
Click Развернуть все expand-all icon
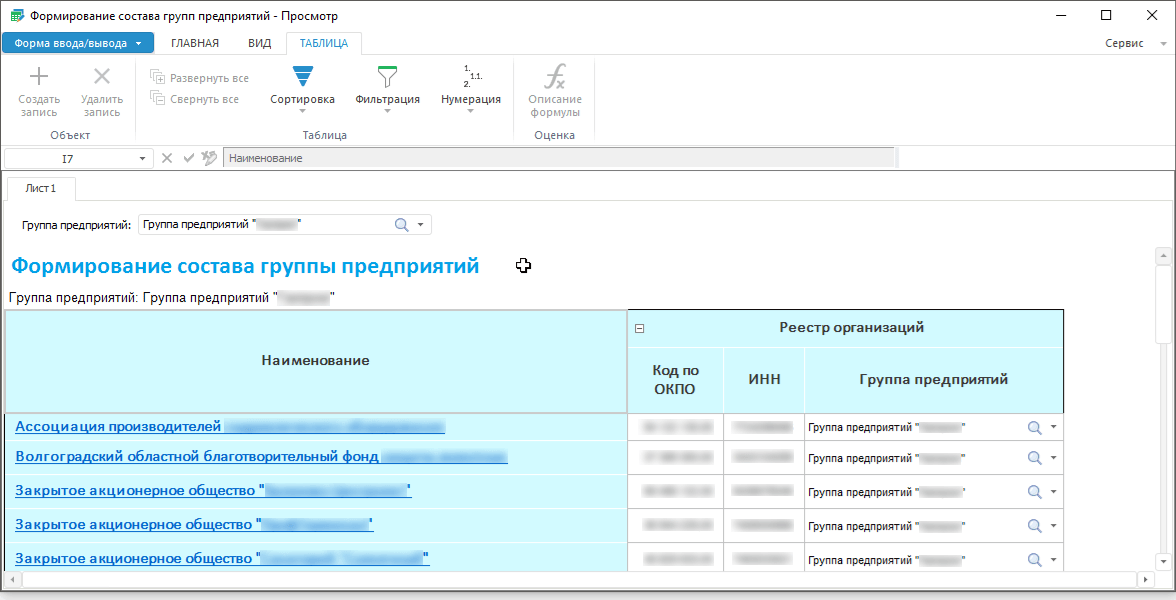pos(158,77)
